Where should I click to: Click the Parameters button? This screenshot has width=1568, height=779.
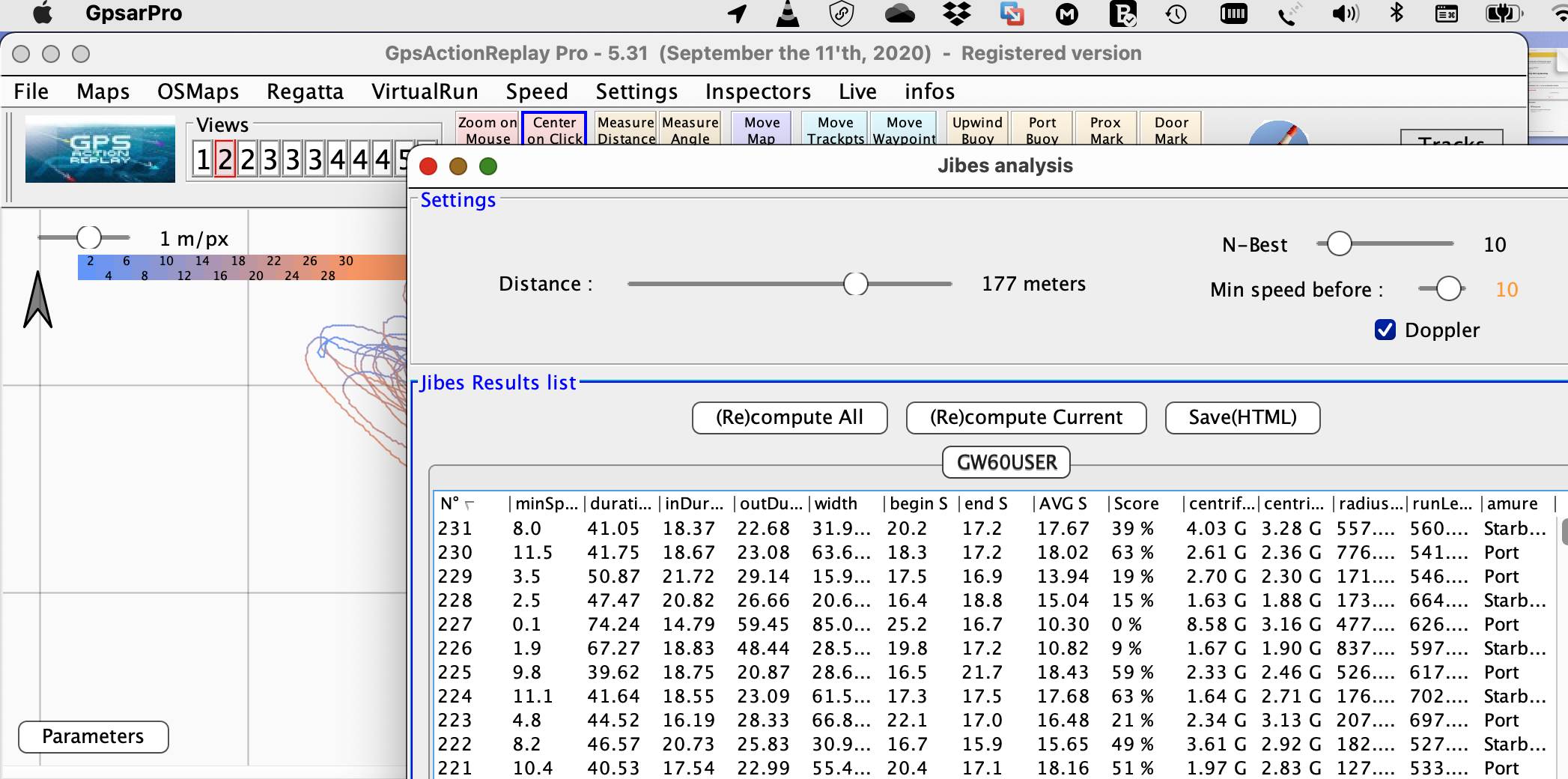click(x=93, y=737)
